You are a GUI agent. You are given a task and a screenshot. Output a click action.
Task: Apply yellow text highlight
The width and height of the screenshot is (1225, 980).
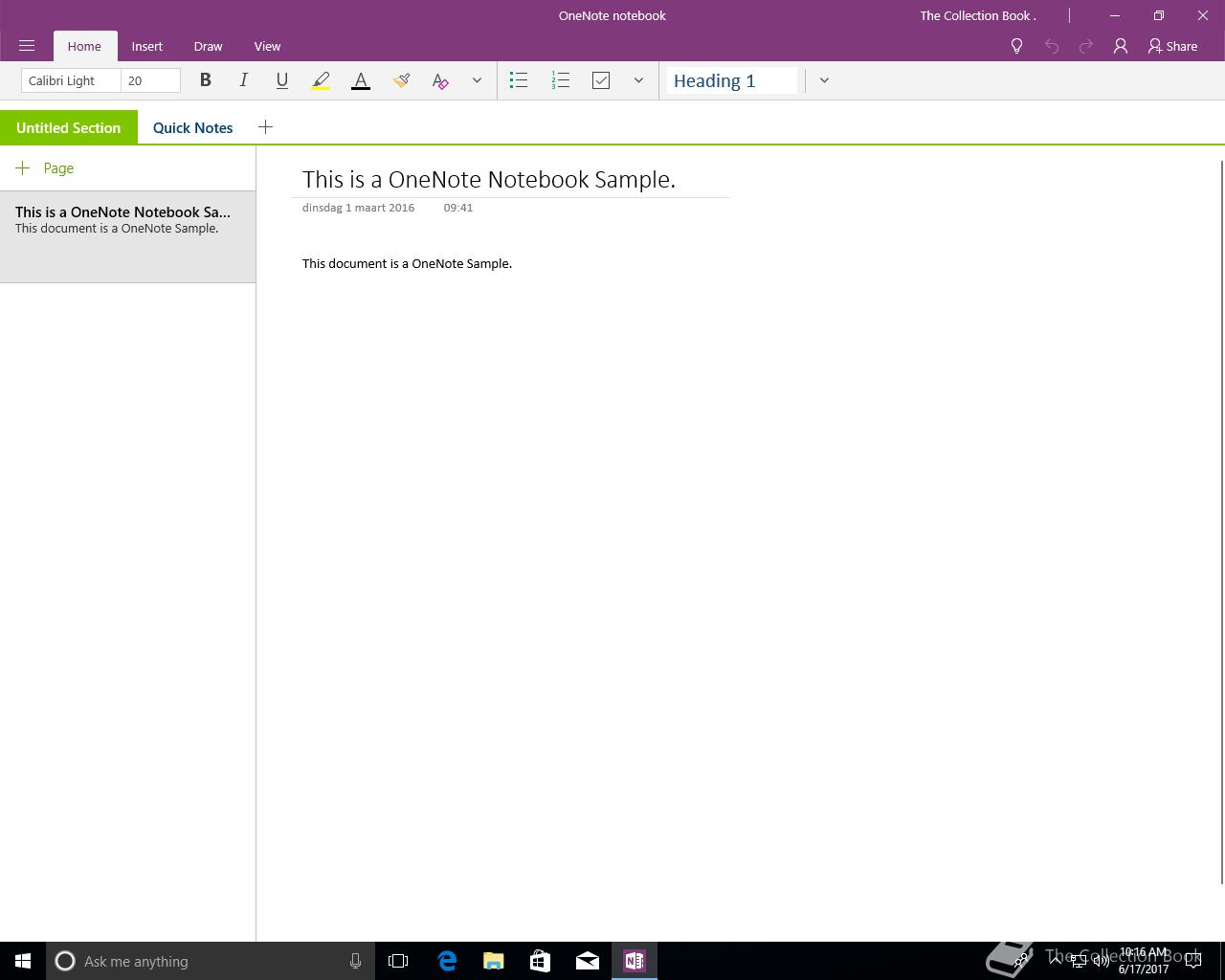(321, 80)
